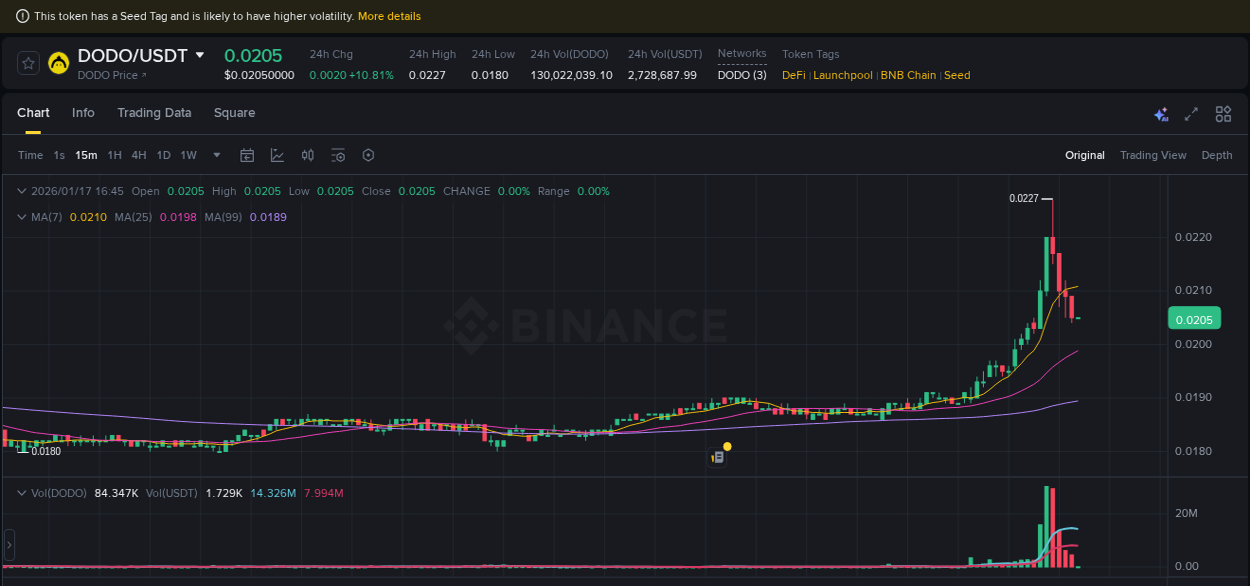
Task: Select the 15m timeframe interval
Action: pos(86,155)
